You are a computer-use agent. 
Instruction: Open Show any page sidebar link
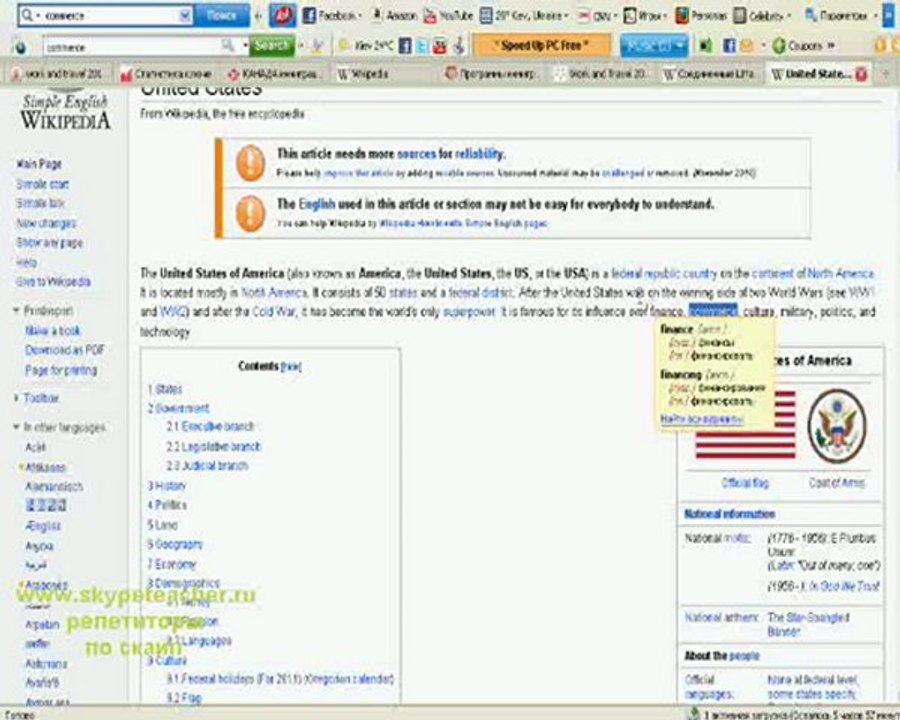[x=49, y=243]
